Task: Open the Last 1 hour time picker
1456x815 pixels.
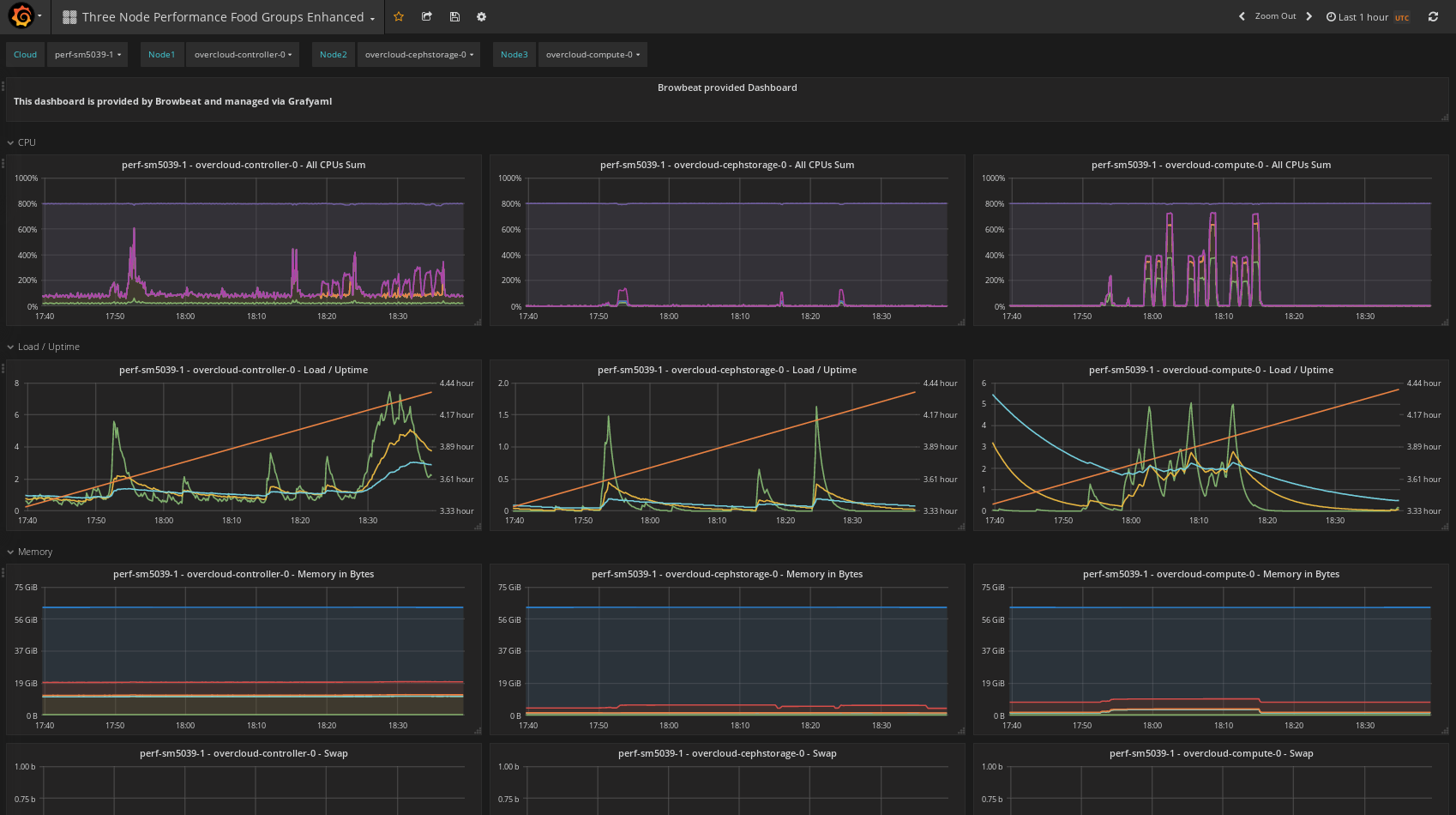Action: click(1363, 17)
